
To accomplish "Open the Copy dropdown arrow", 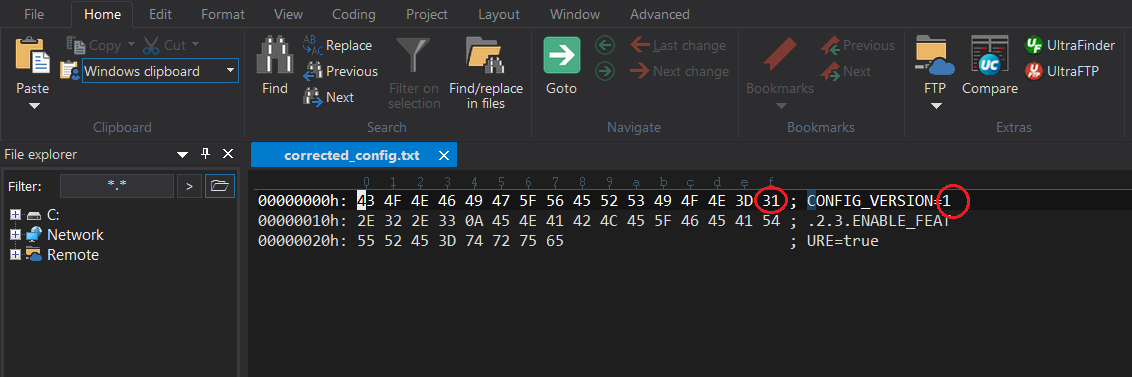I will [x=131, y=45].
